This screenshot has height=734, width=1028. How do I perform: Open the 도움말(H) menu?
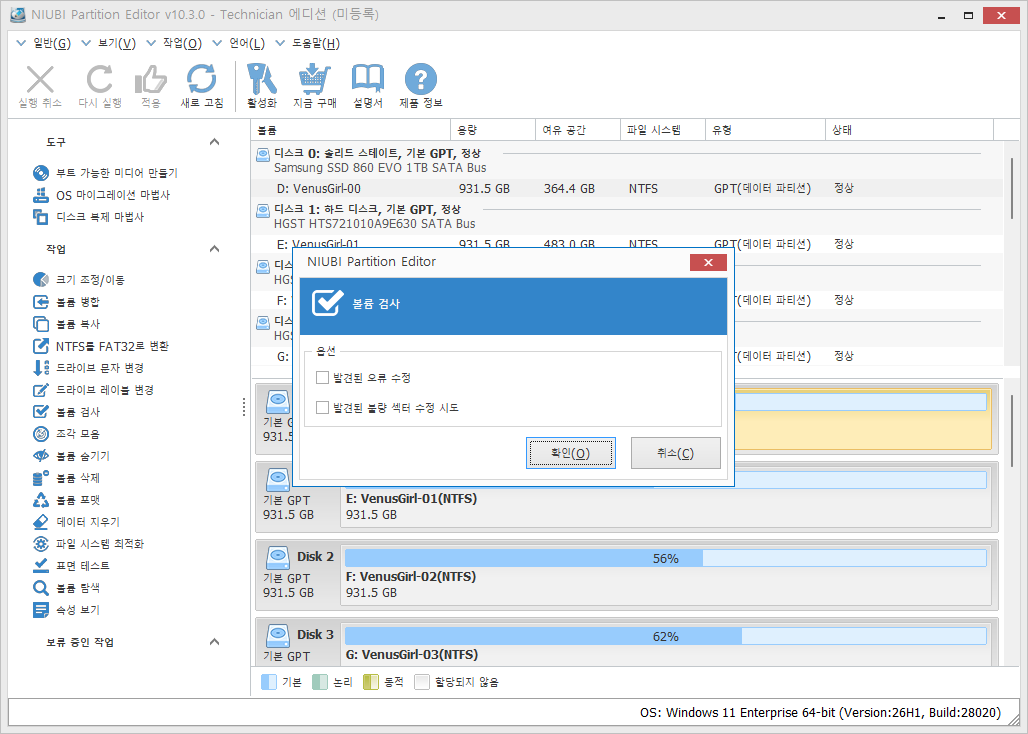click(x=307, y=43)
